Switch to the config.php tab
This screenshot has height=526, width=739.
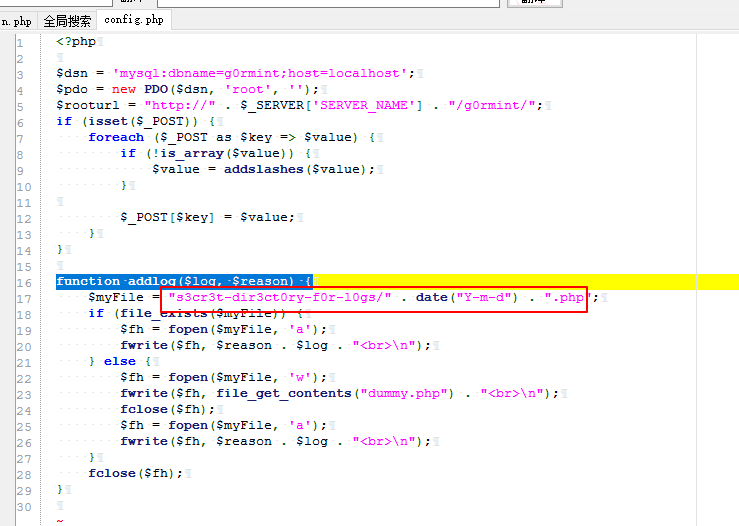134,20
